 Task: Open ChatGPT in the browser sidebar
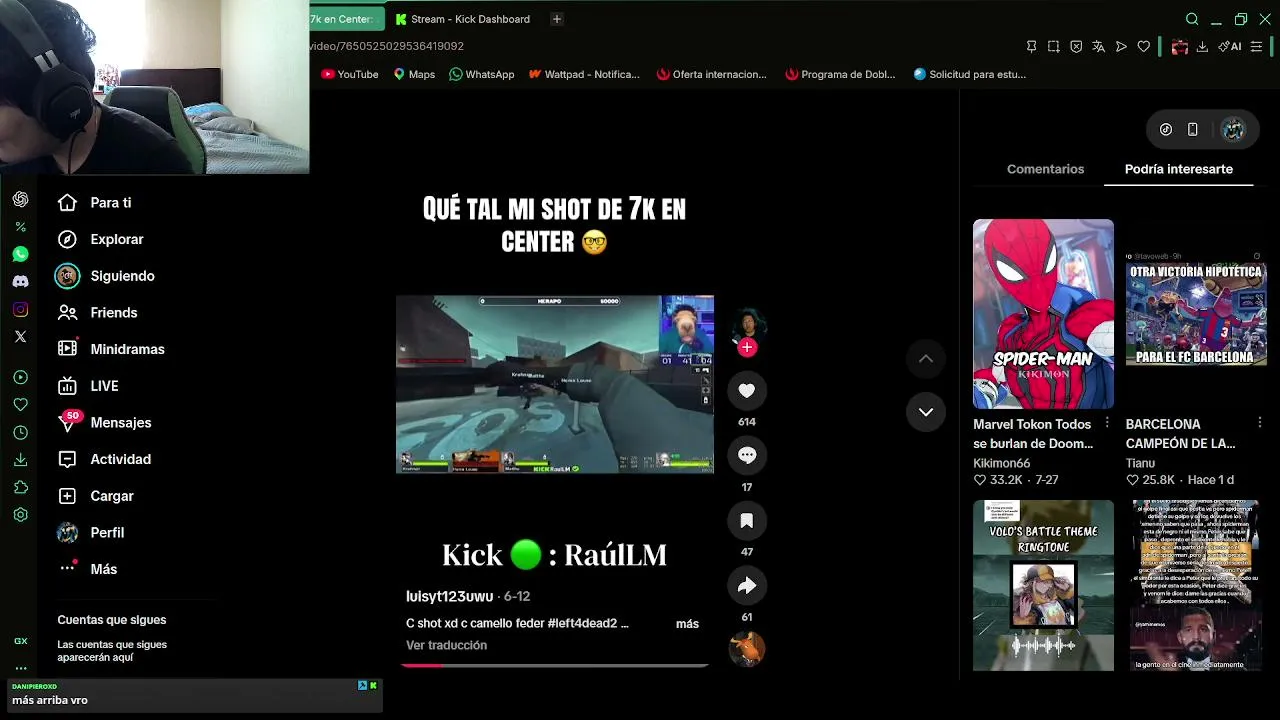coord(20,200)
